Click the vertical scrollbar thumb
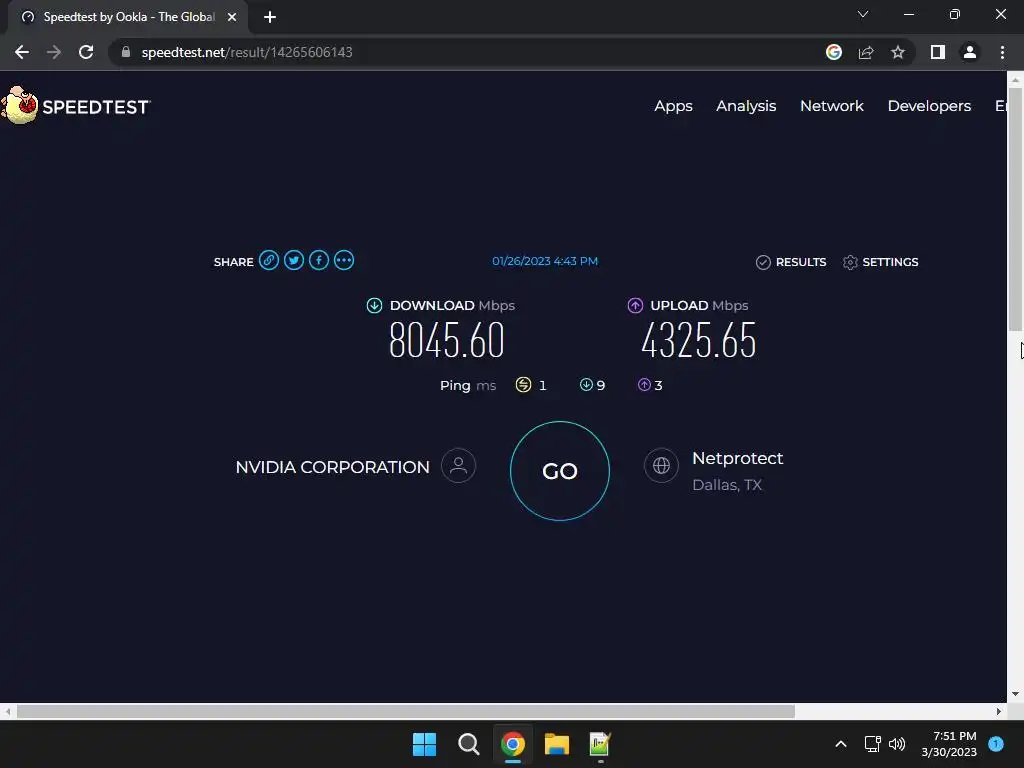The height and width of the screenshot is (768, 1024). [1014, 209]
